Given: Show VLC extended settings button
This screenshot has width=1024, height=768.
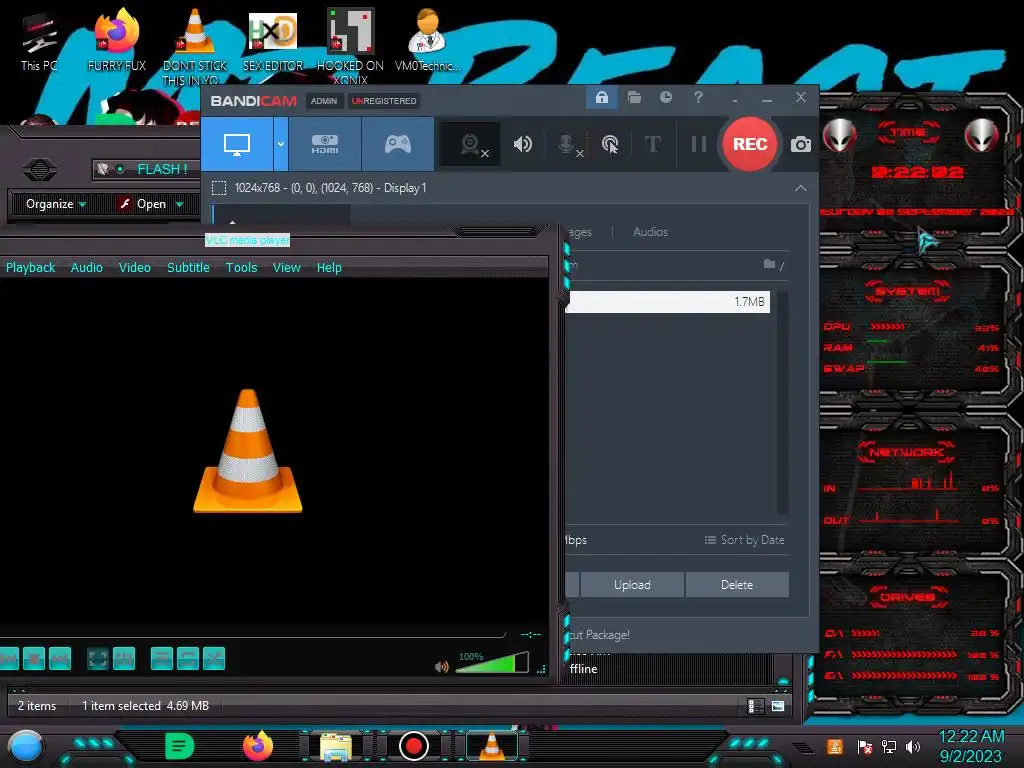Looking at the screenshot, I should click(x=123, y=658).
